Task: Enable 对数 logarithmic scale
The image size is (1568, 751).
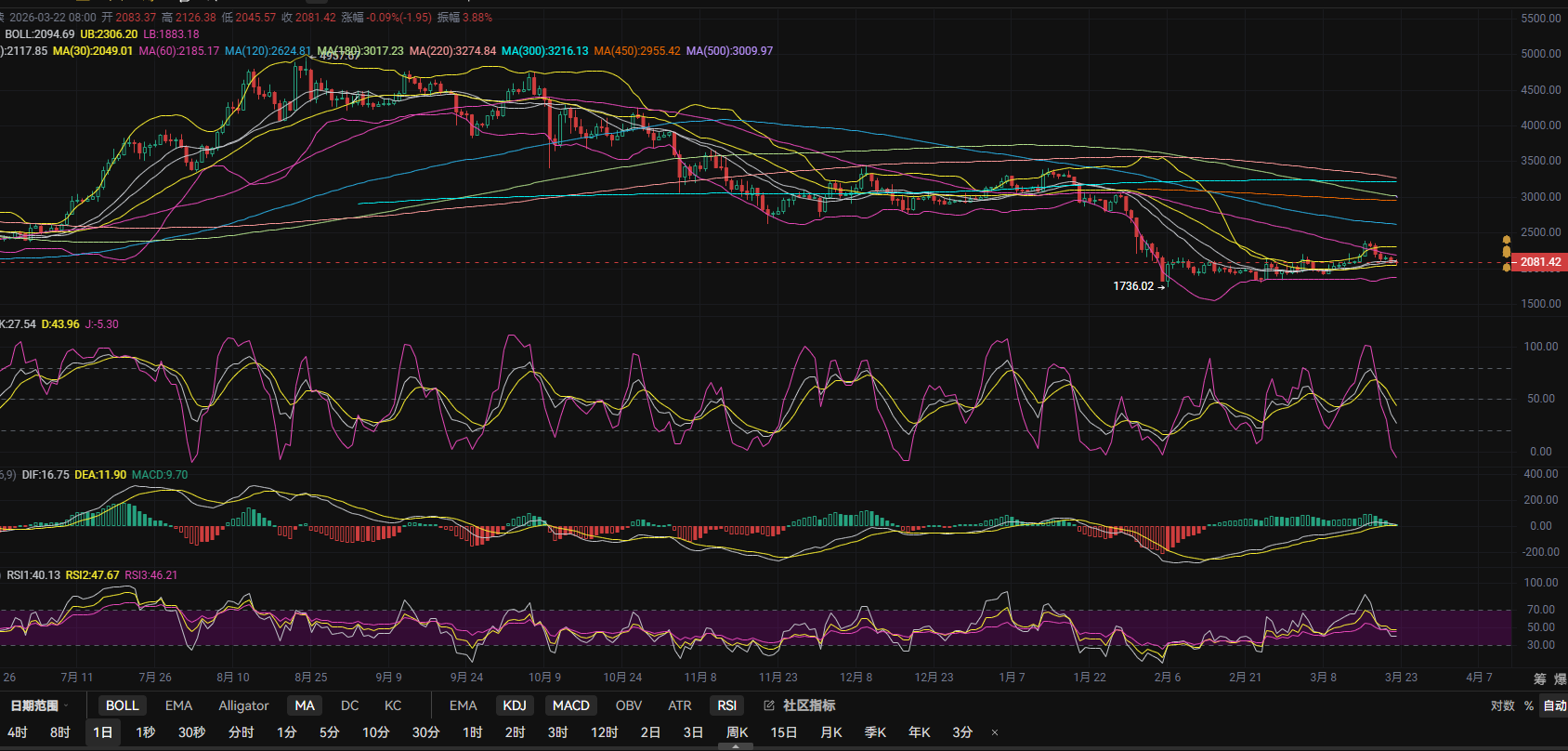Action: (1502, 705)
